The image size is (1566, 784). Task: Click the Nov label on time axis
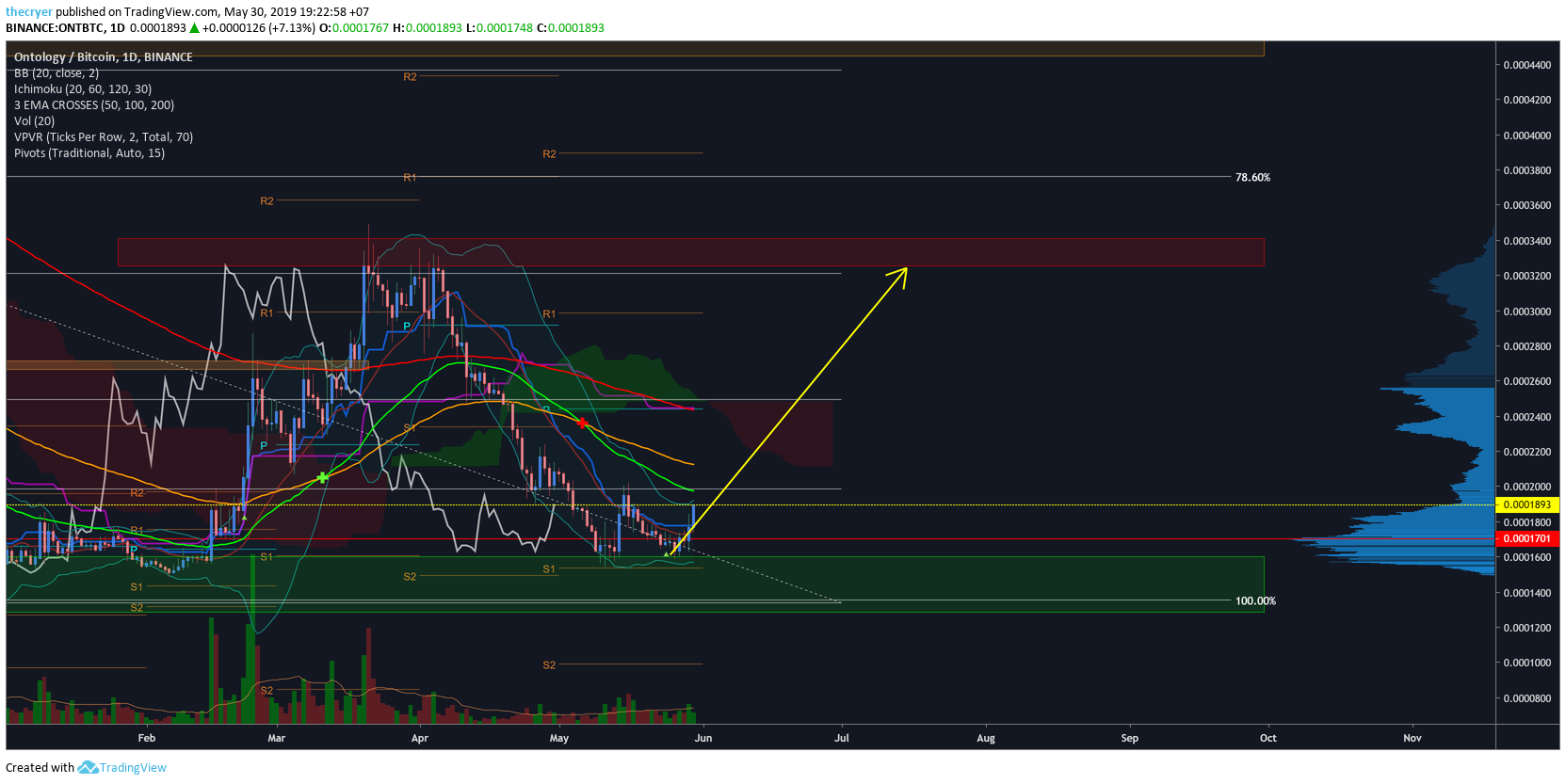pyautogui.click(x=1413, y=738)
